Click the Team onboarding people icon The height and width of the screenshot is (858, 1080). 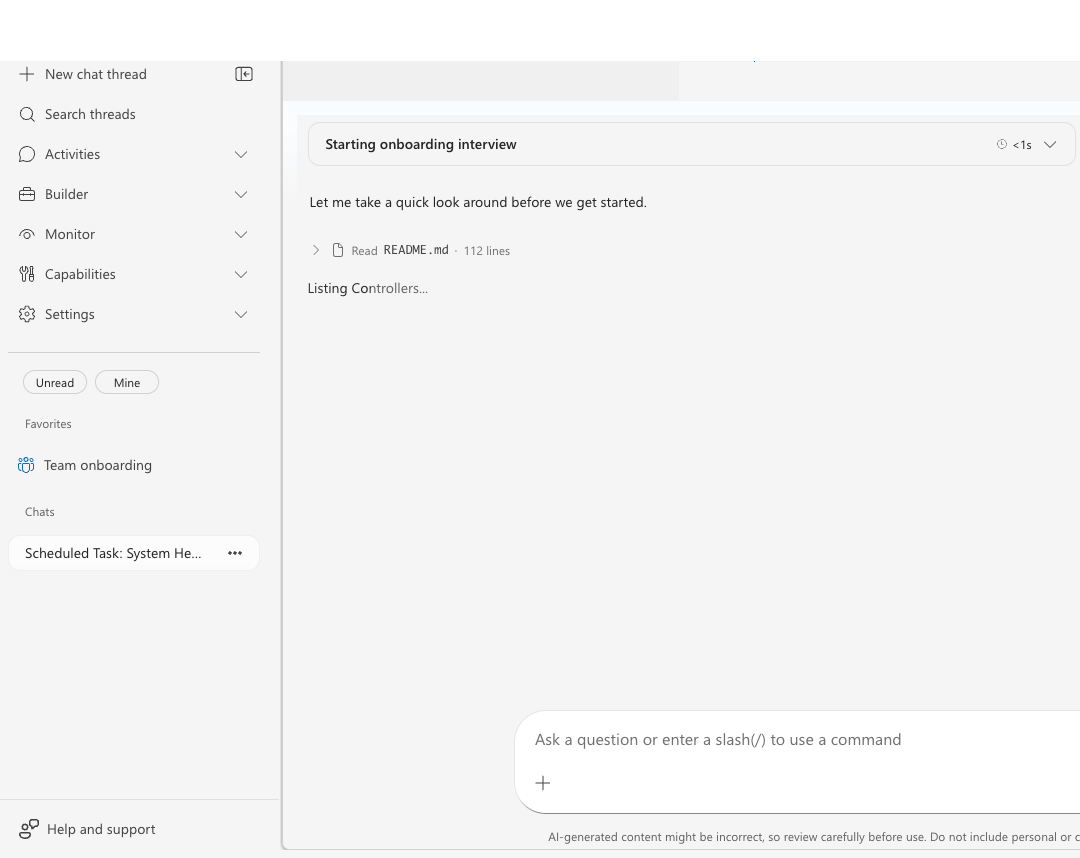point(26,465)
